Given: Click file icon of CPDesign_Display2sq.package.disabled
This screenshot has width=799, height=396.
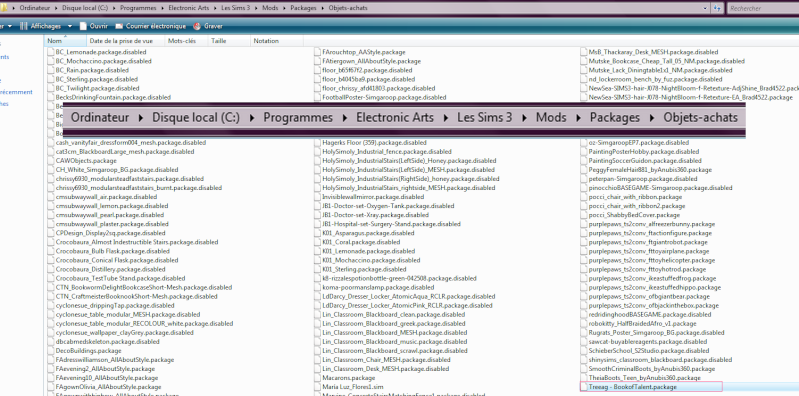Looking at the screenshot, I should [x=50, y=233].
